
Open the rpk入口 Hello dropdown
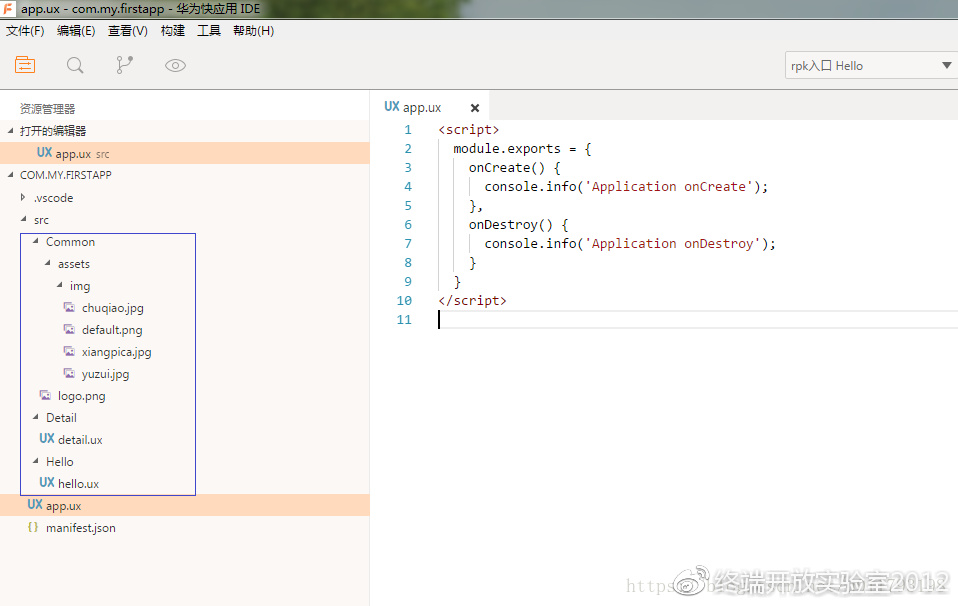point(871,65)
